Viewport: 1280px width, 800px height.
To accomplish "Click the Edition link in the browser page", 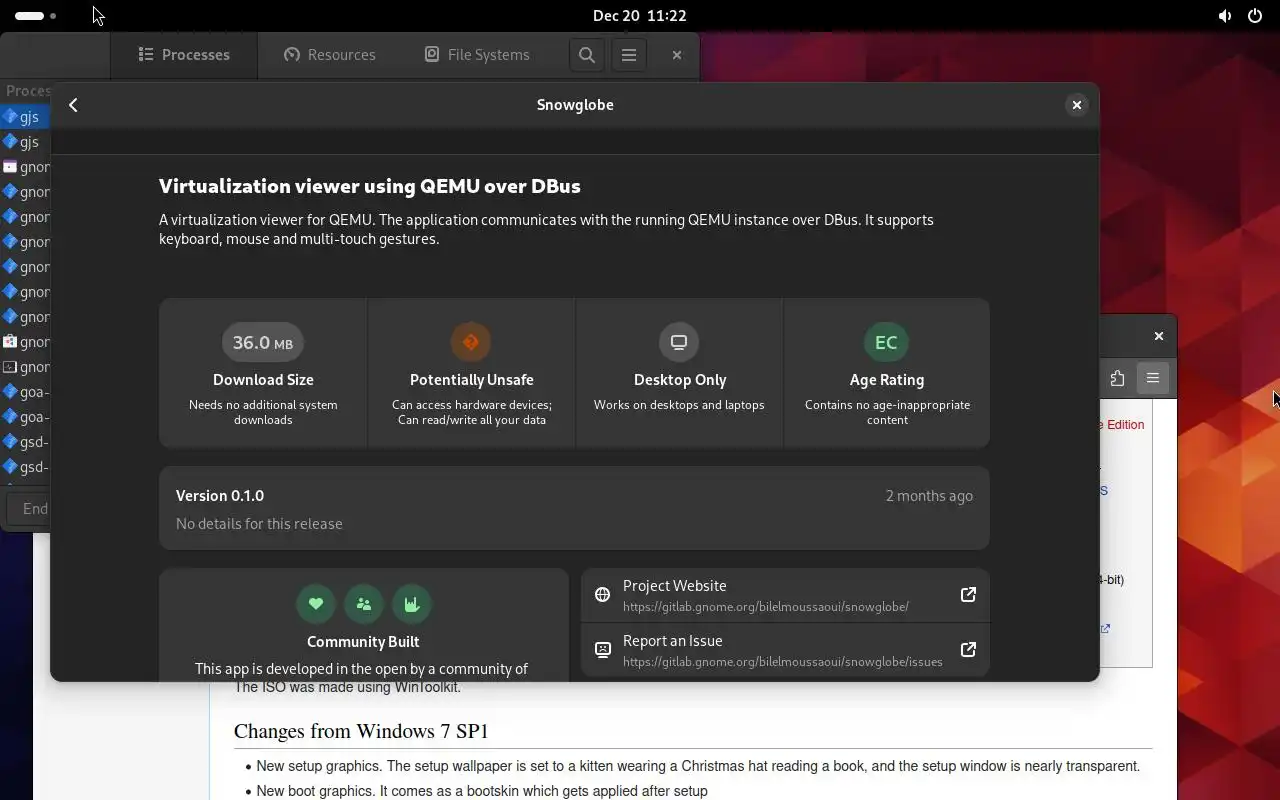I will pos(1120,425).
